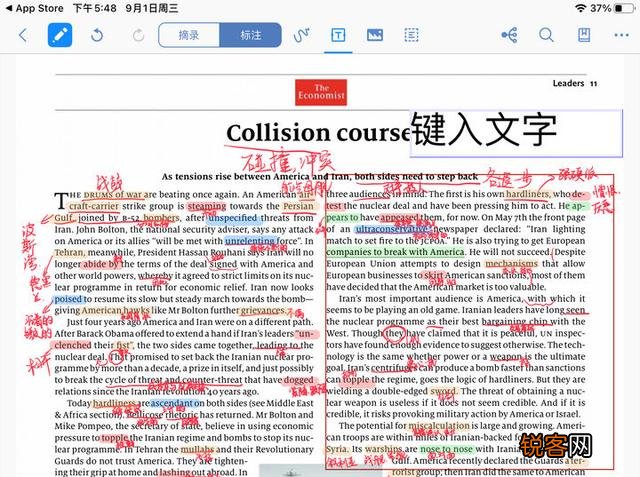Click highlighted word "mechanisms"
Viewport: 640px width, 477px height.
pos(511,264)
